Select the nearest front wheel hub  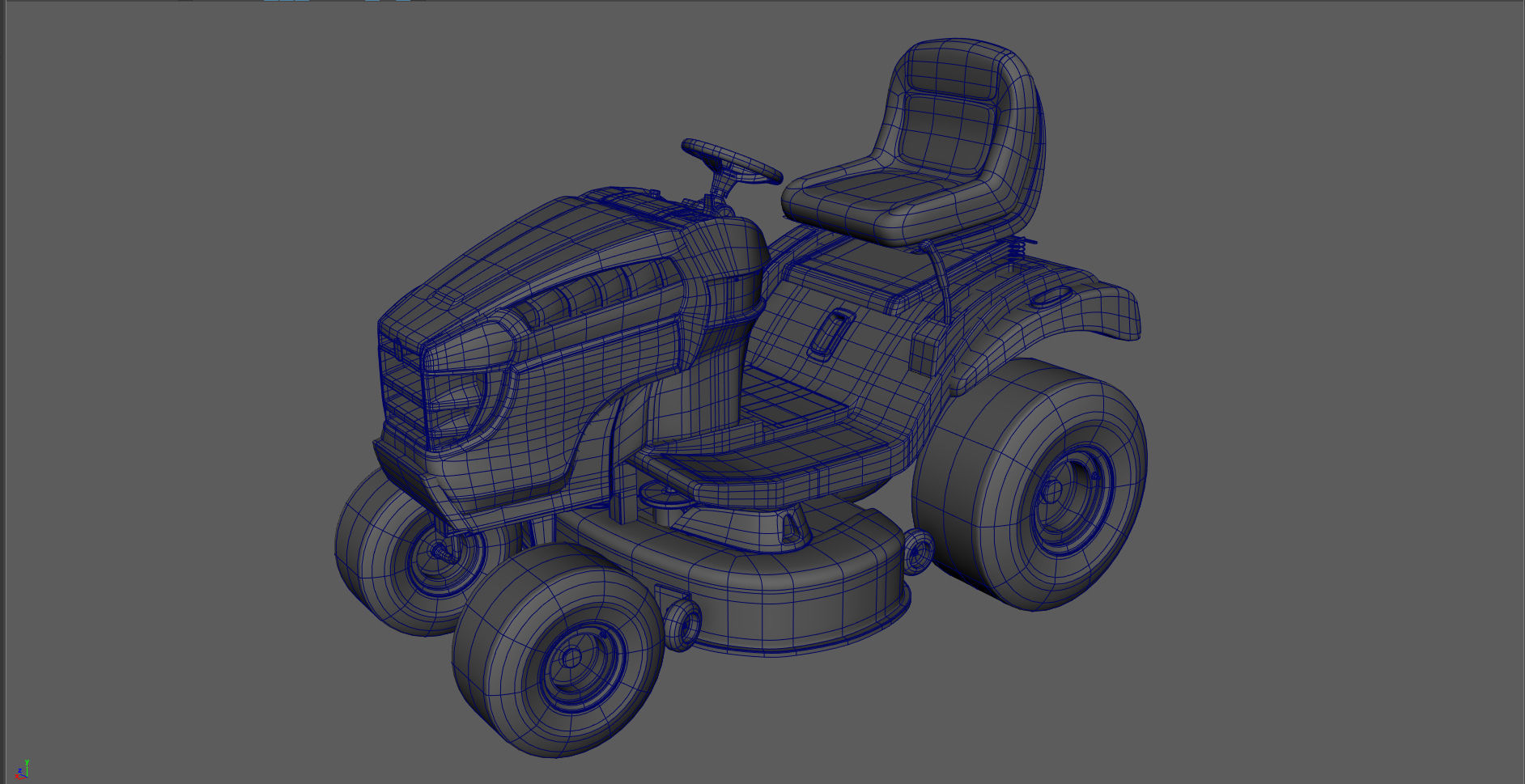coord(571,656)
